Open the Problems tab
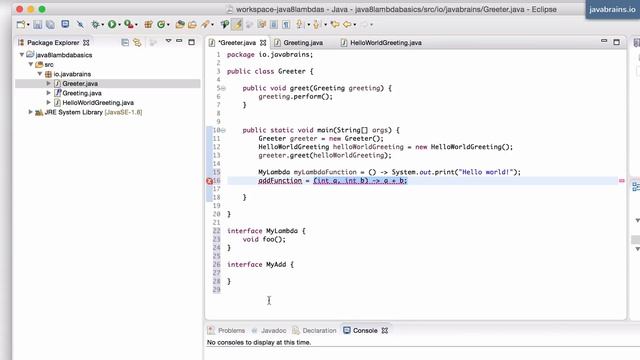 click(231, 331)
